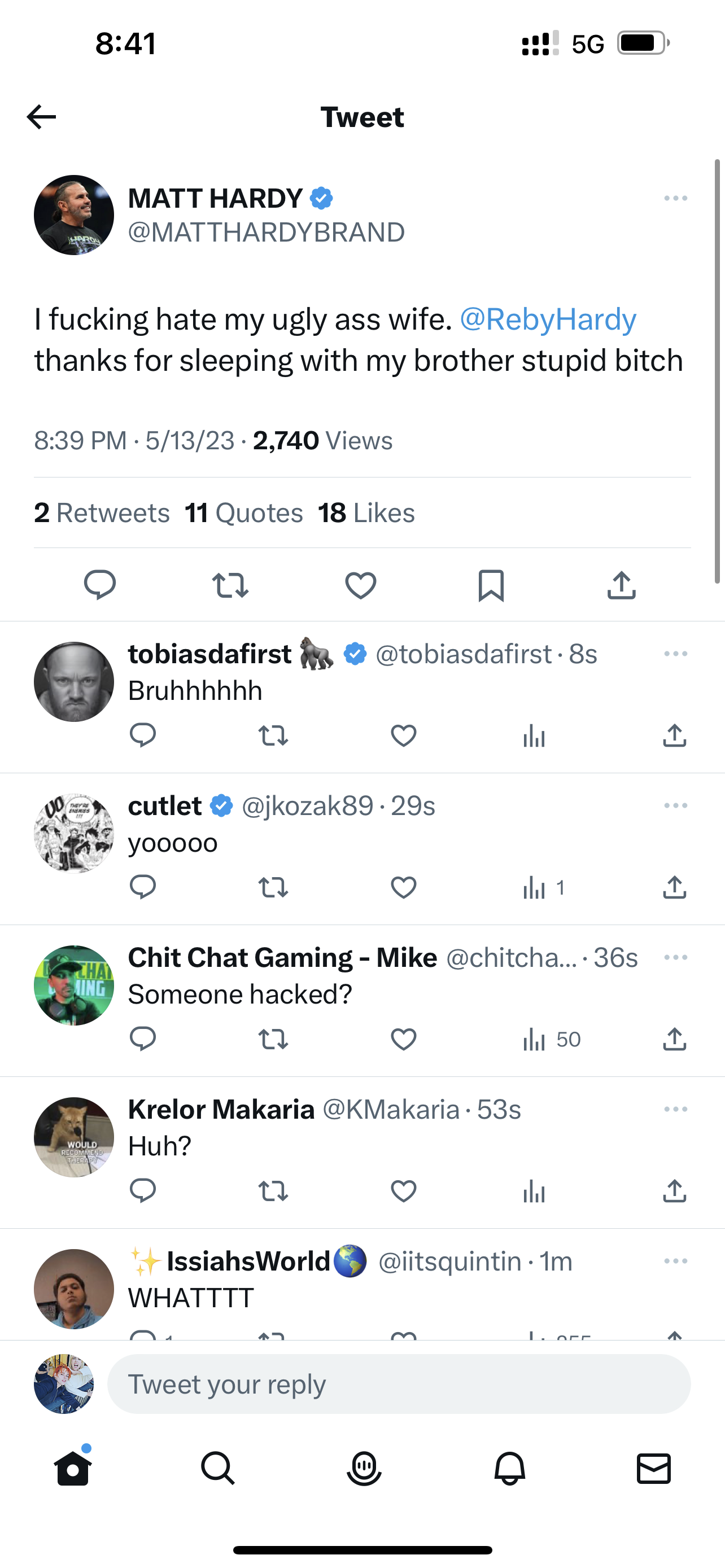
Task: Open the Messages envelope tab
Action: point(653,1468)
